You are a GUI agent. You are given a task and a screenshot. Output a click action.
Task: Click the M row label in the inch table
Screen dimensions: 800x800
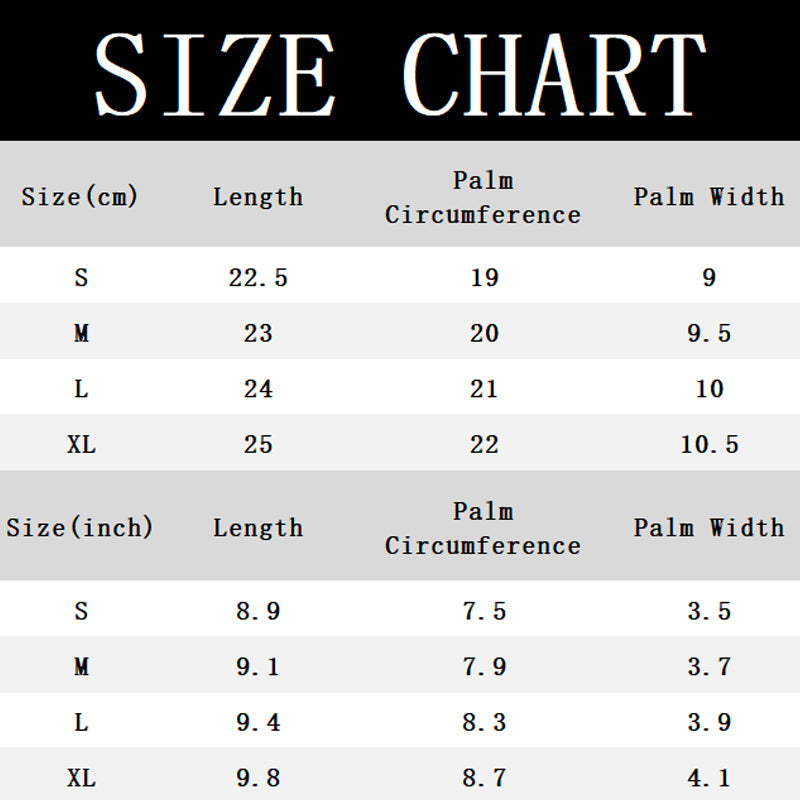(81, 666)
